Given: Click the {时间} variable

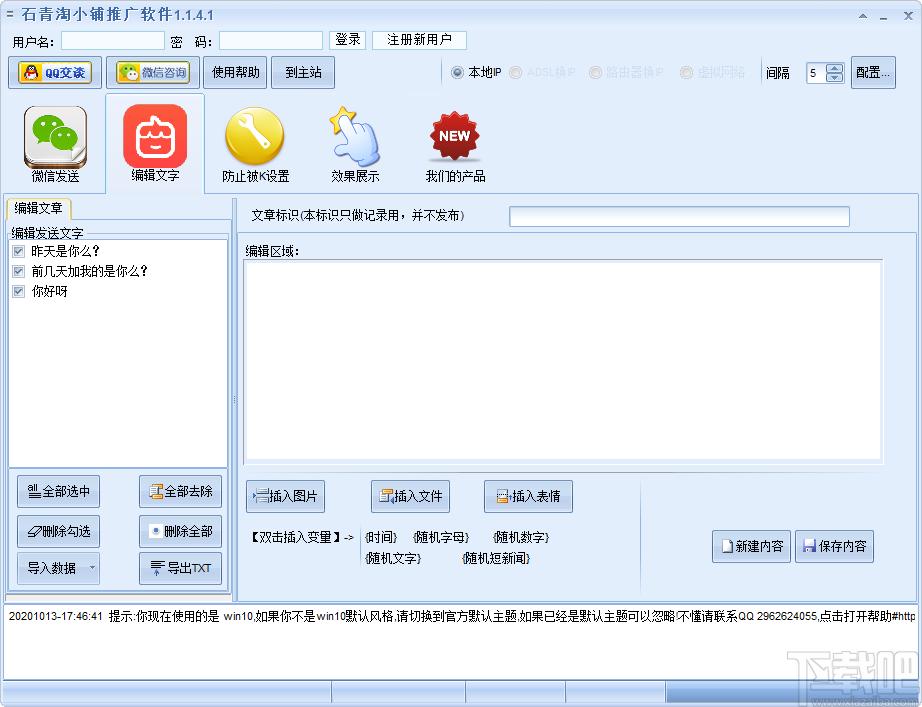Looking at the screenshot, I should [x=381, y=537].
